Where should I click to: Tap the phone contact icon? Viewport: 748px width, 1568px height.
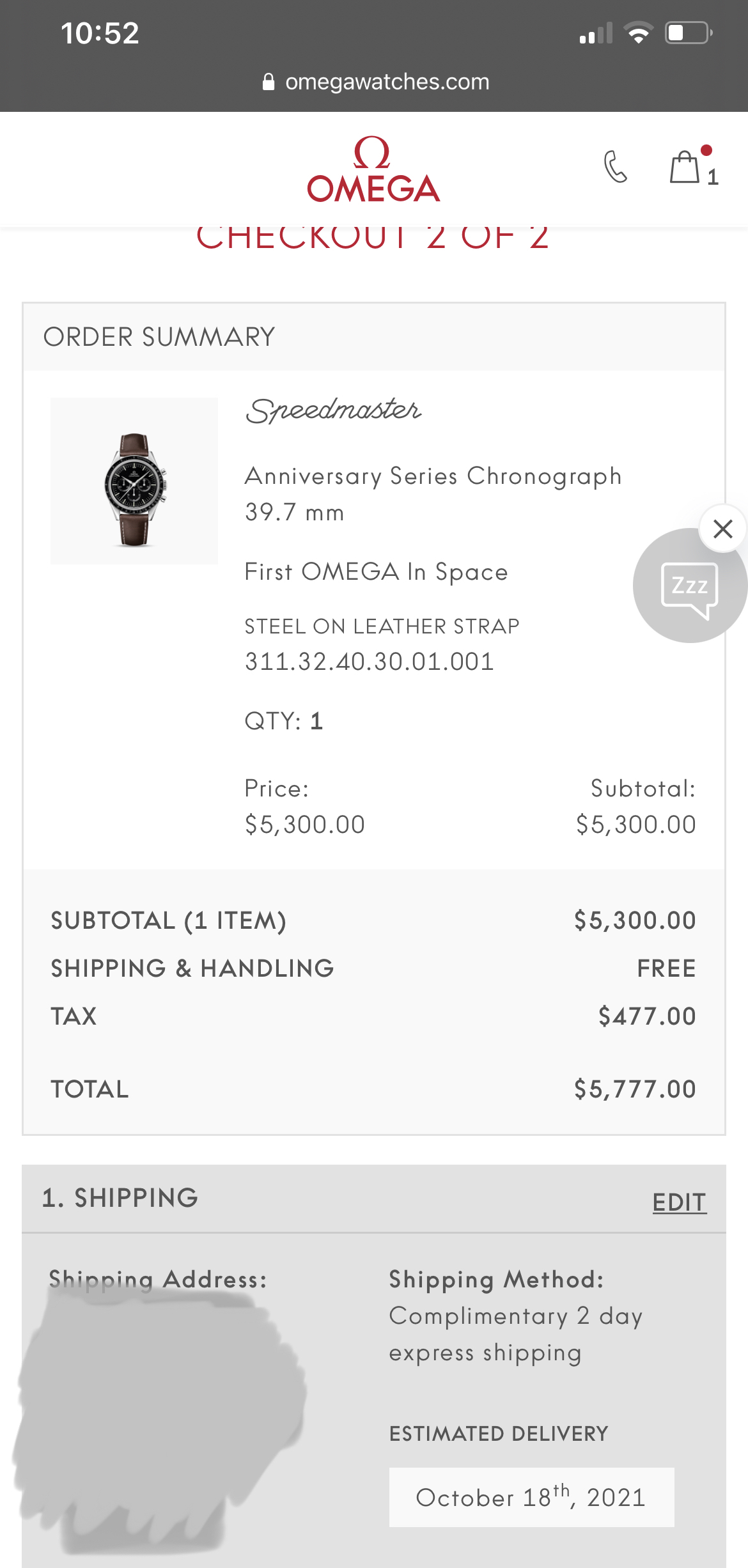click(x=615, y=167)
